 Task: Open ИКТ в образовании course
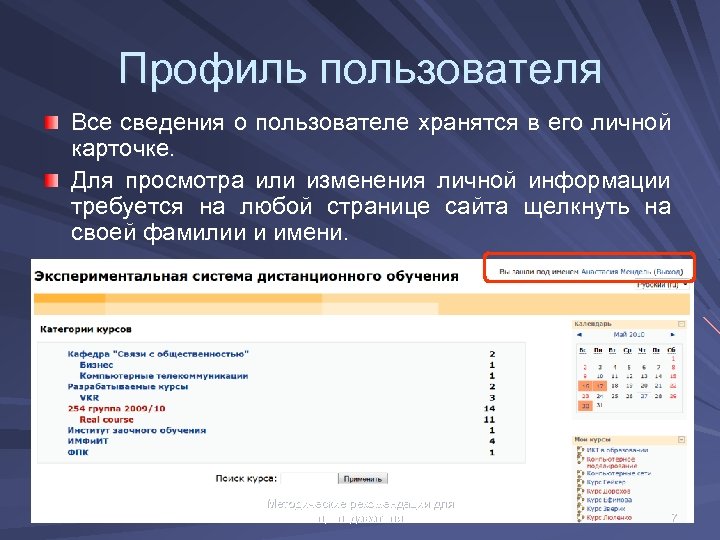pos(617,450)
